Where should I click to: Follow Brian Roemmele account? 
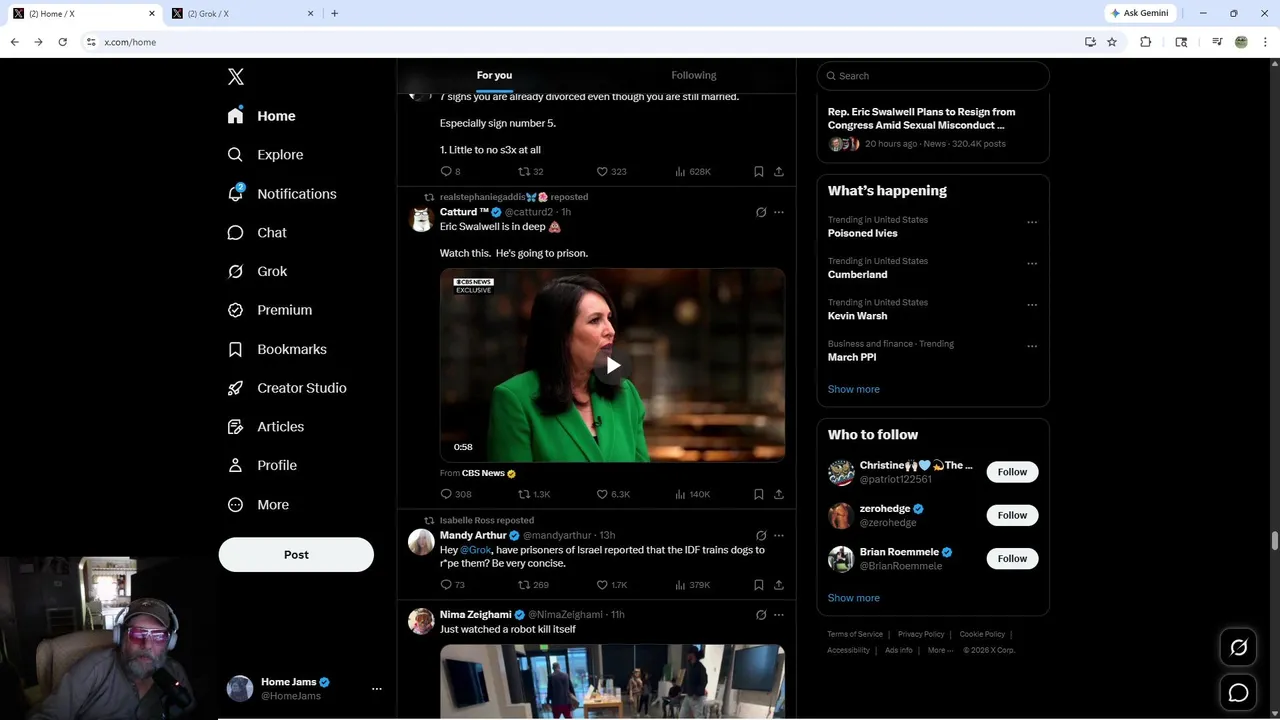coord(1012,558)
